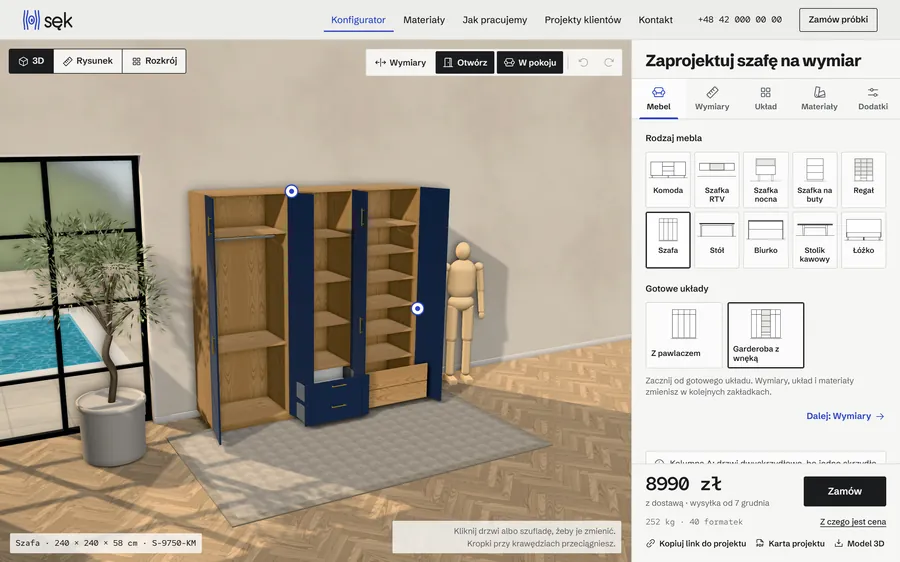Viewport: 900px width, 562px height.
Task: Select the Z pawlaczem preset layout
Action: coord(684,335)
